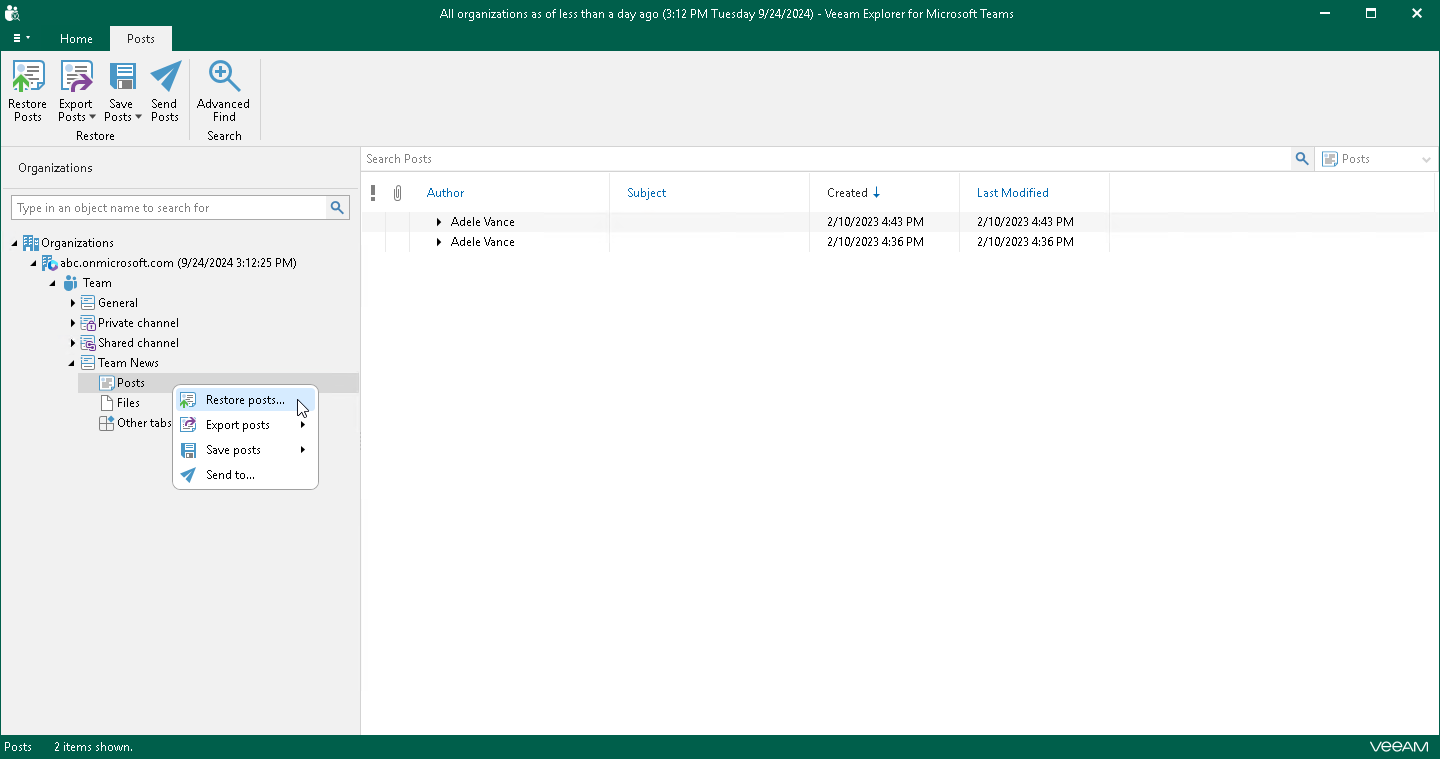Sort posts by Author column header
This screenshot has width=1440, height=759.
445,193
